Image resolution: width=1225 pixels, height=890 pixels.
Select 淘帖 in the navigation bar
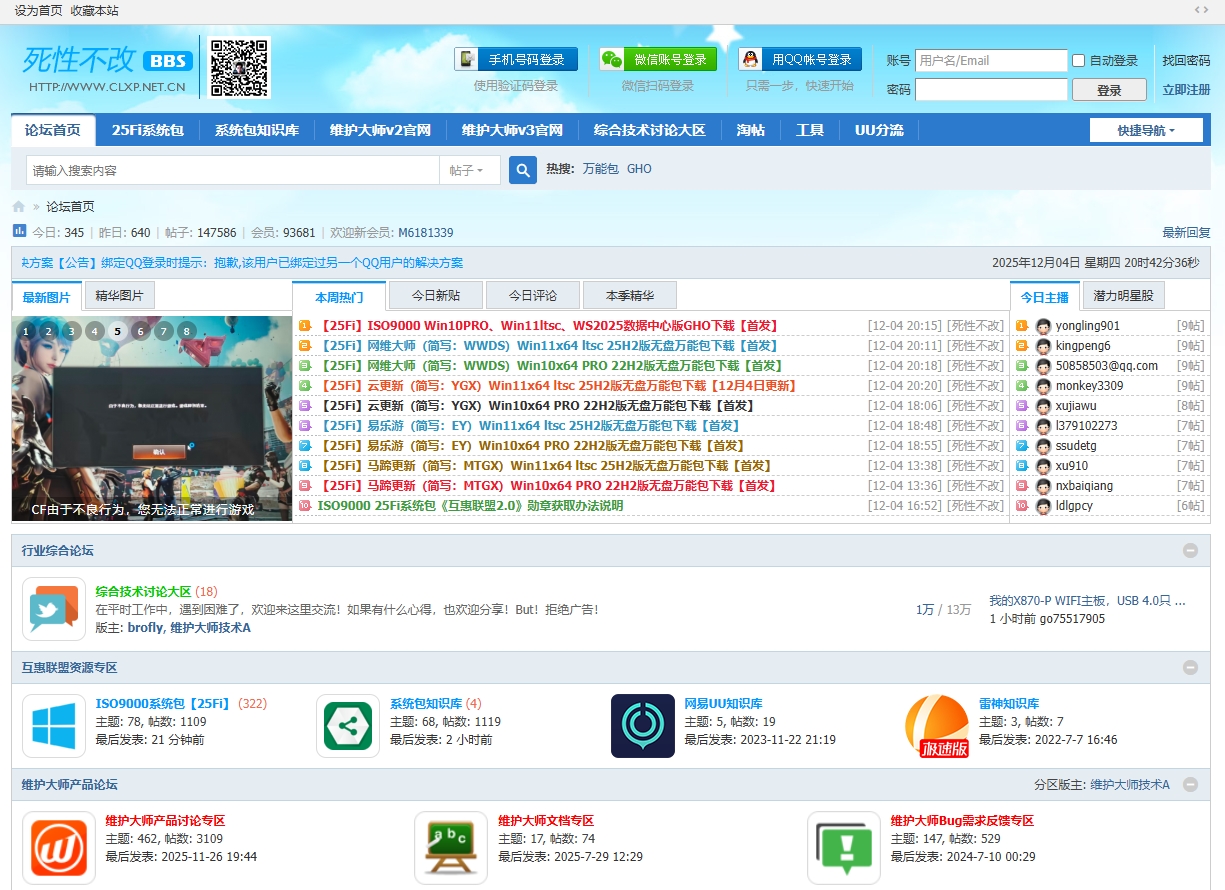tap(750, 130)
